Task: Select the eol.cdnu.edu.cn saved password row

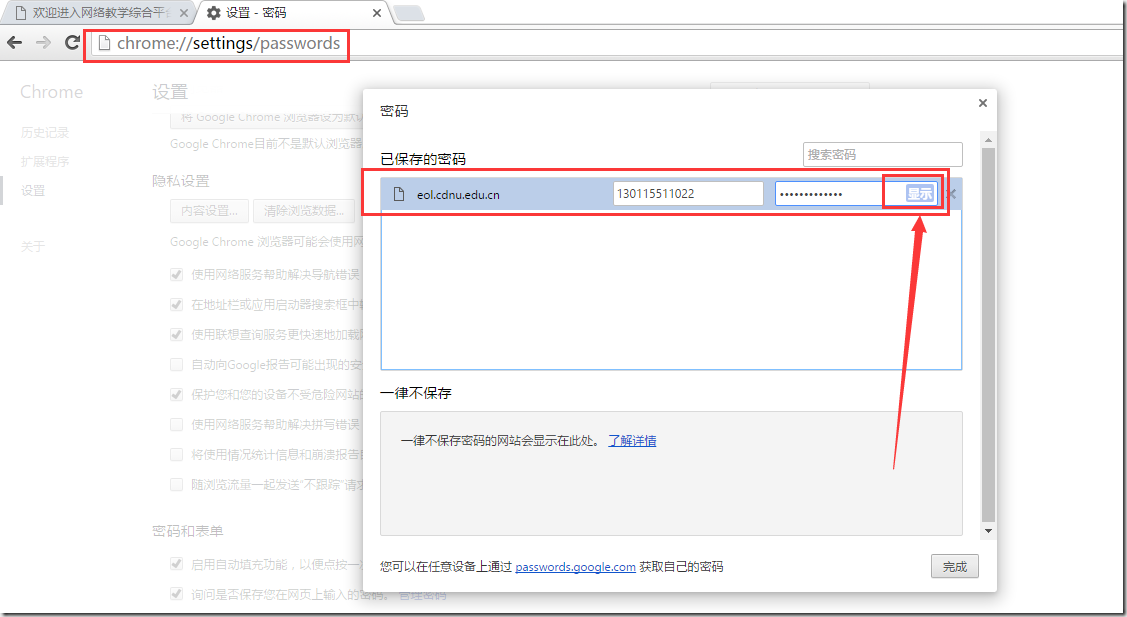Action: tap(671, 194)
